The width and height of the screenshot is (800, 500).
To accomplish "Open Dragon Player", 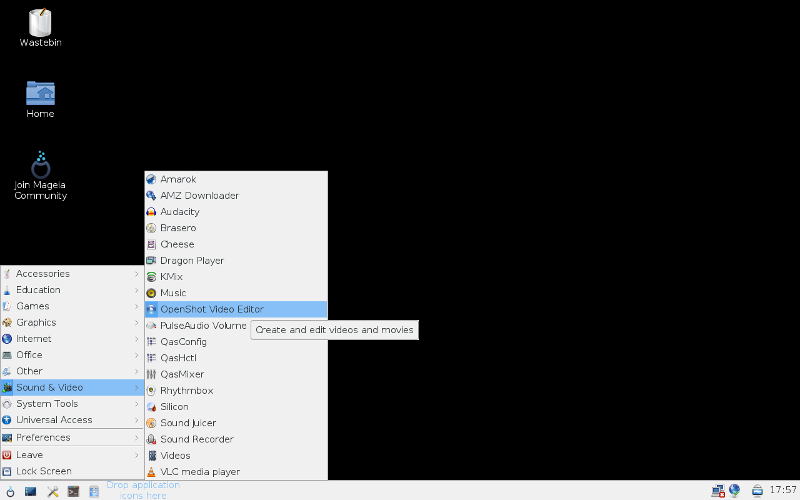I will (x=236, y=261).
